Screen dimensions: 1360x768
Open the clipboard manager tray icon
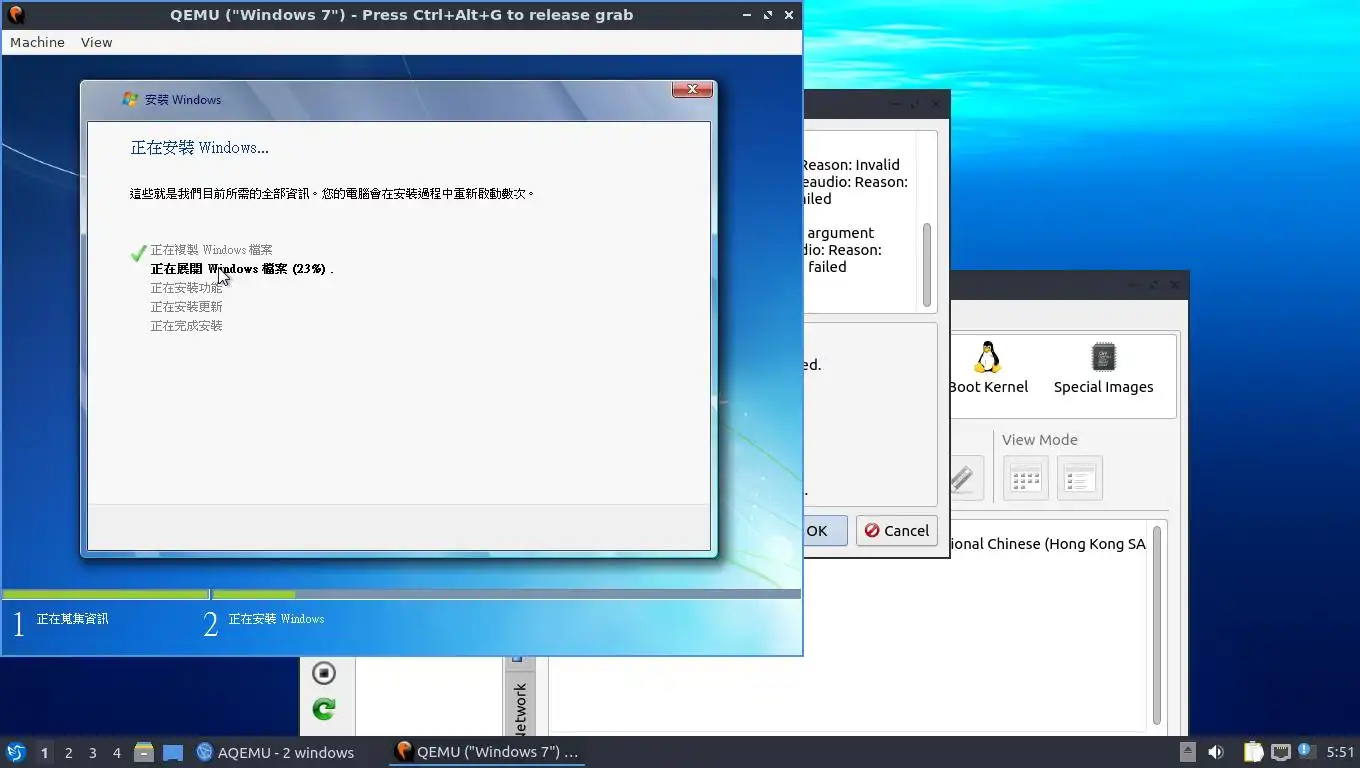coord(1253,752)
